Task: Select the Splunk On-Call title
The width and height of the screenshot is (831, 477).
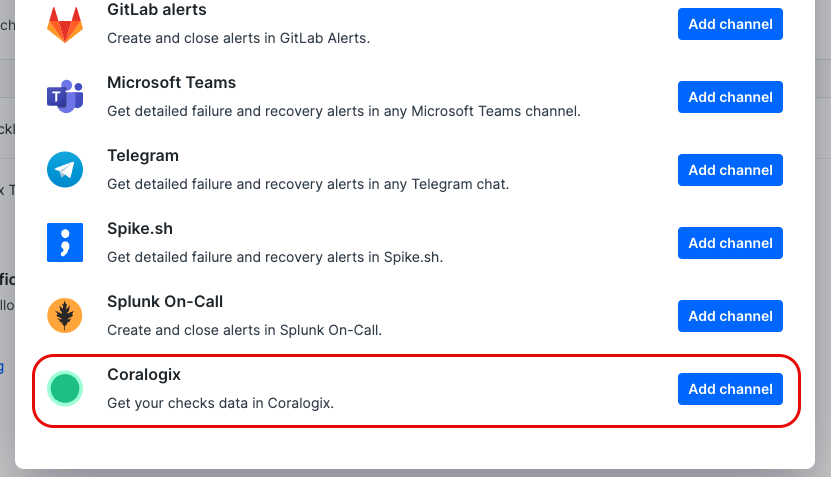Action: [x=165, y=302]
